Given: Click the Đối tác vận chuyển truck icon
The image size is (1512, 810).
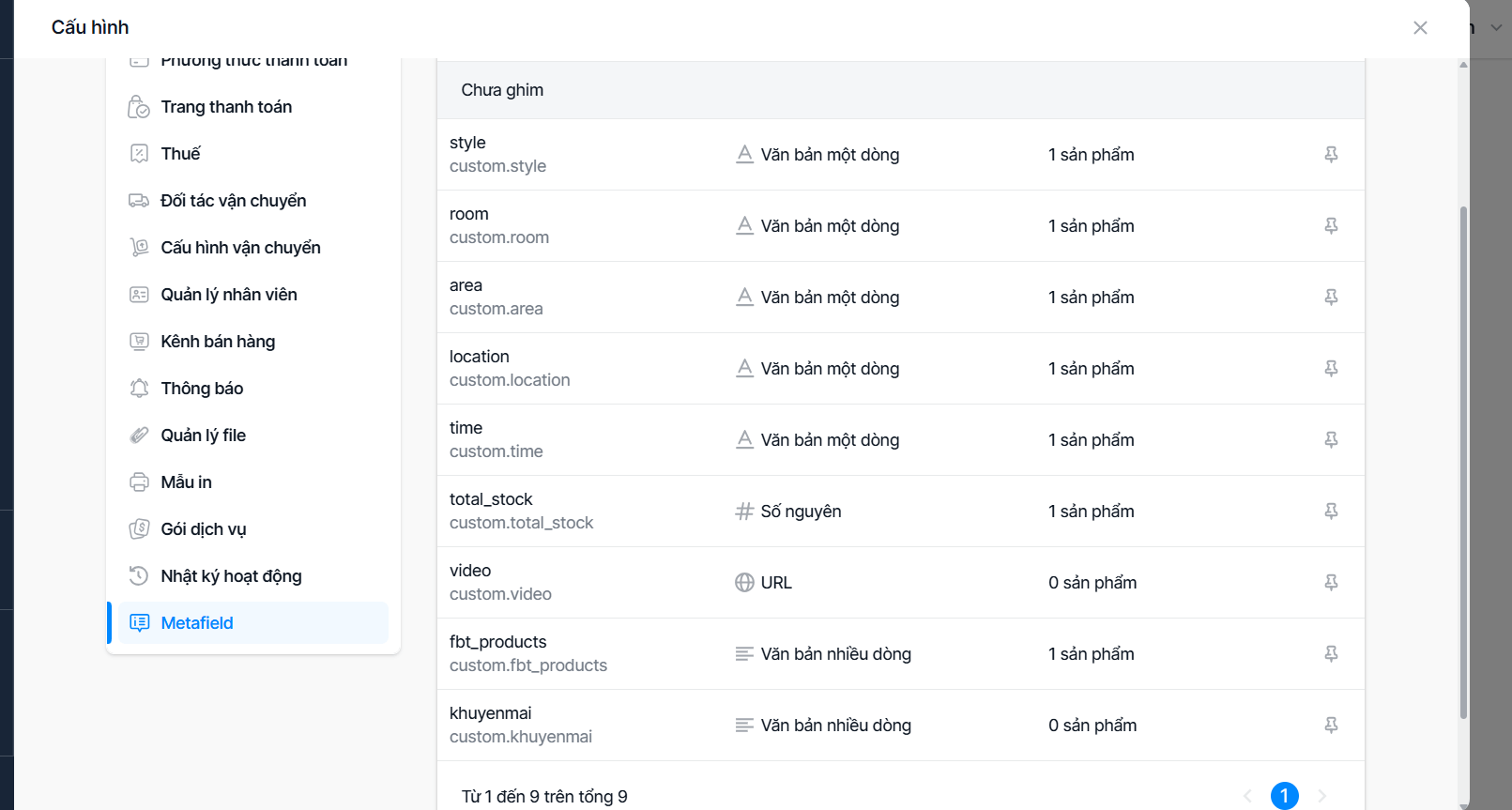Looking at the screenshot, I should (x=139, y=201).
